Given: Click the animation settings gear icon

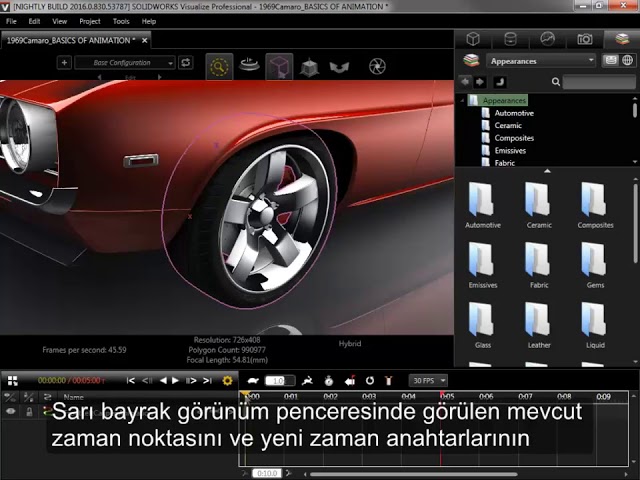Looking at the screenshot, I should pyautogui.click(x=227, y=380).
